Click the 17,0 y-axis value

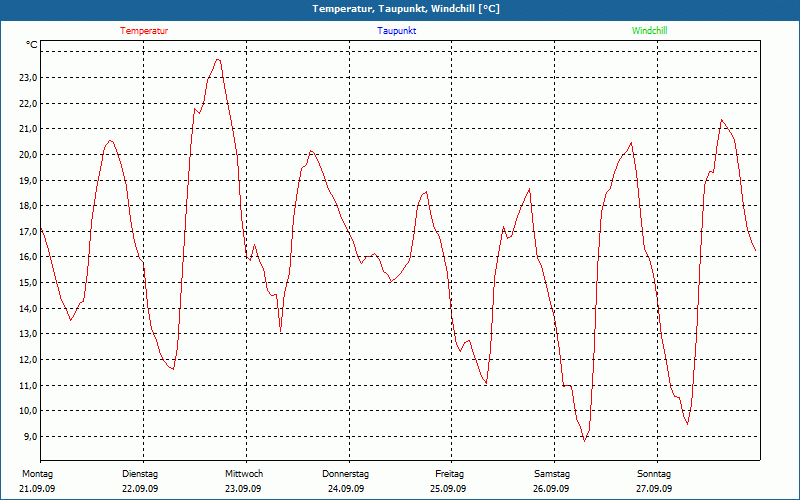click(x=28, y=231)
